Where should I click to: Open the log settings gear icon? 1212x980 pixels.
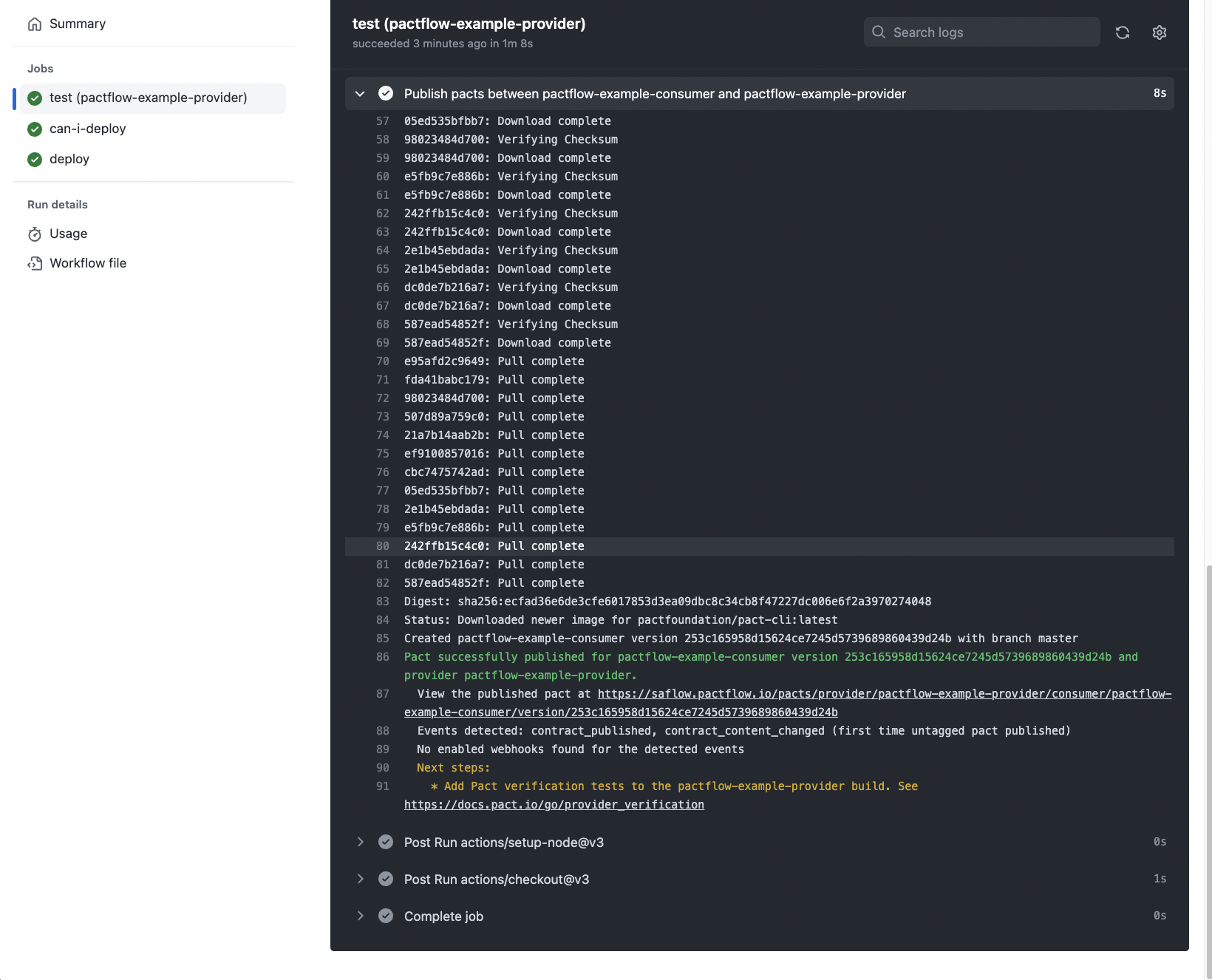(1159, 33)
